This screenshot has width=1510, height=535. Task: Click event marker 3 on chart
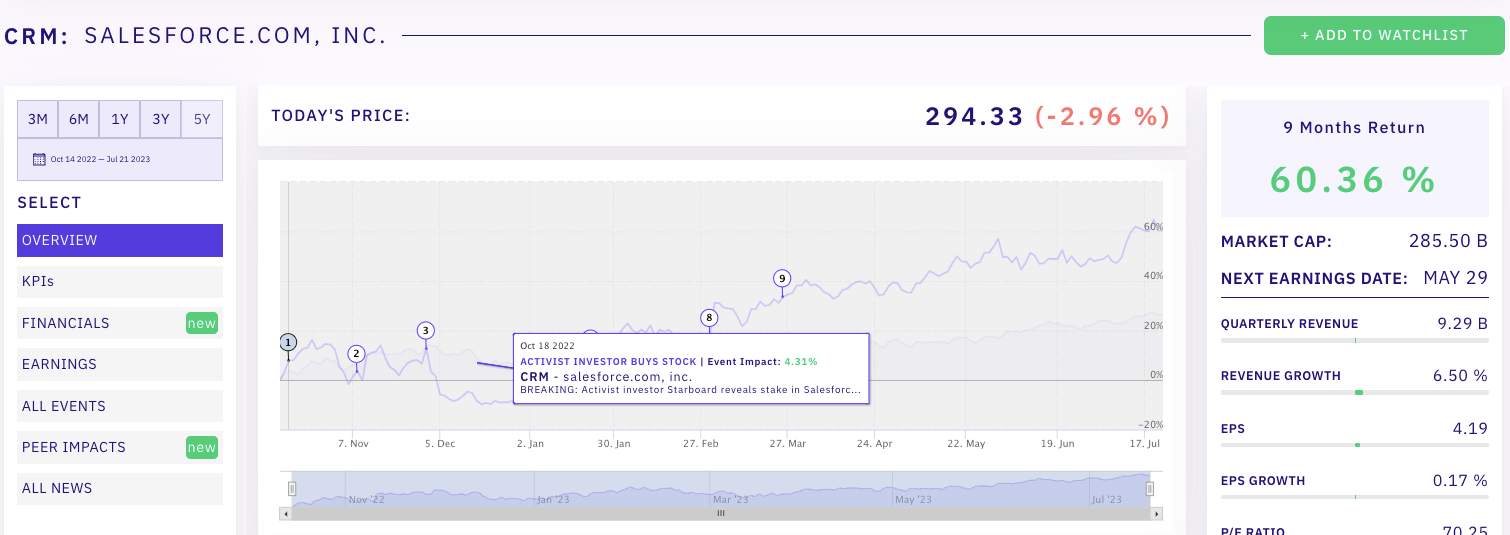426,330
